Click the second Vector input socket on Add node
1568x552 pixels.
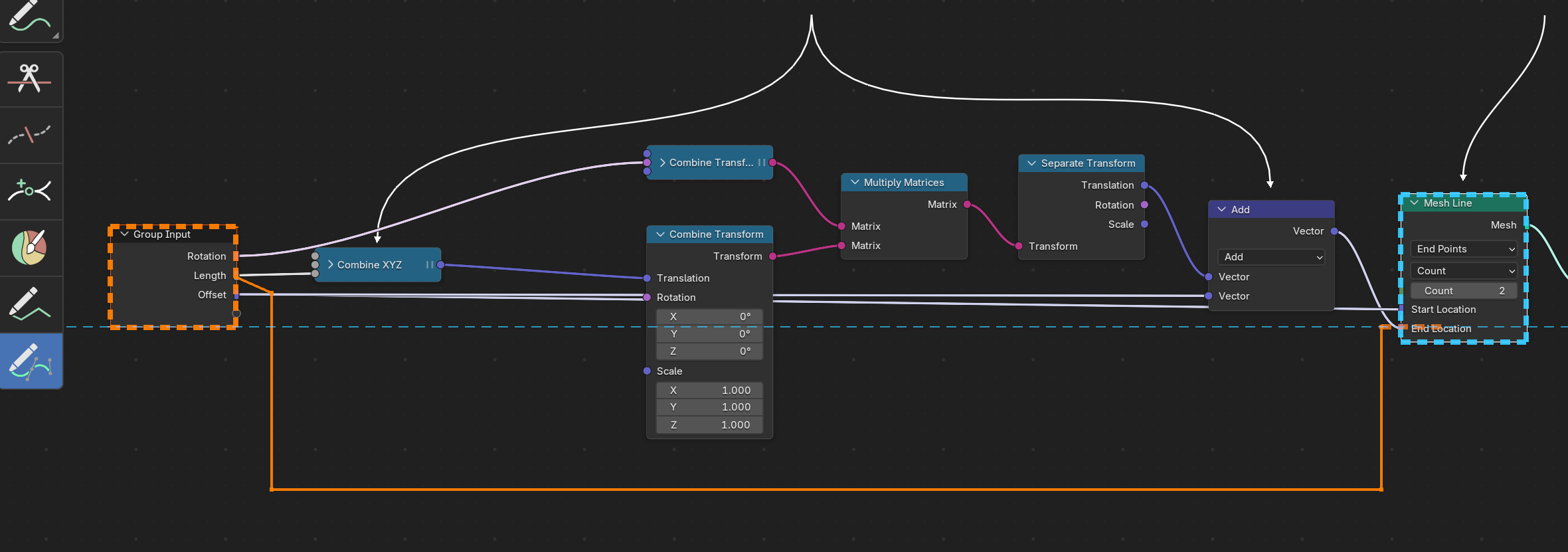tap(1209, 296)
